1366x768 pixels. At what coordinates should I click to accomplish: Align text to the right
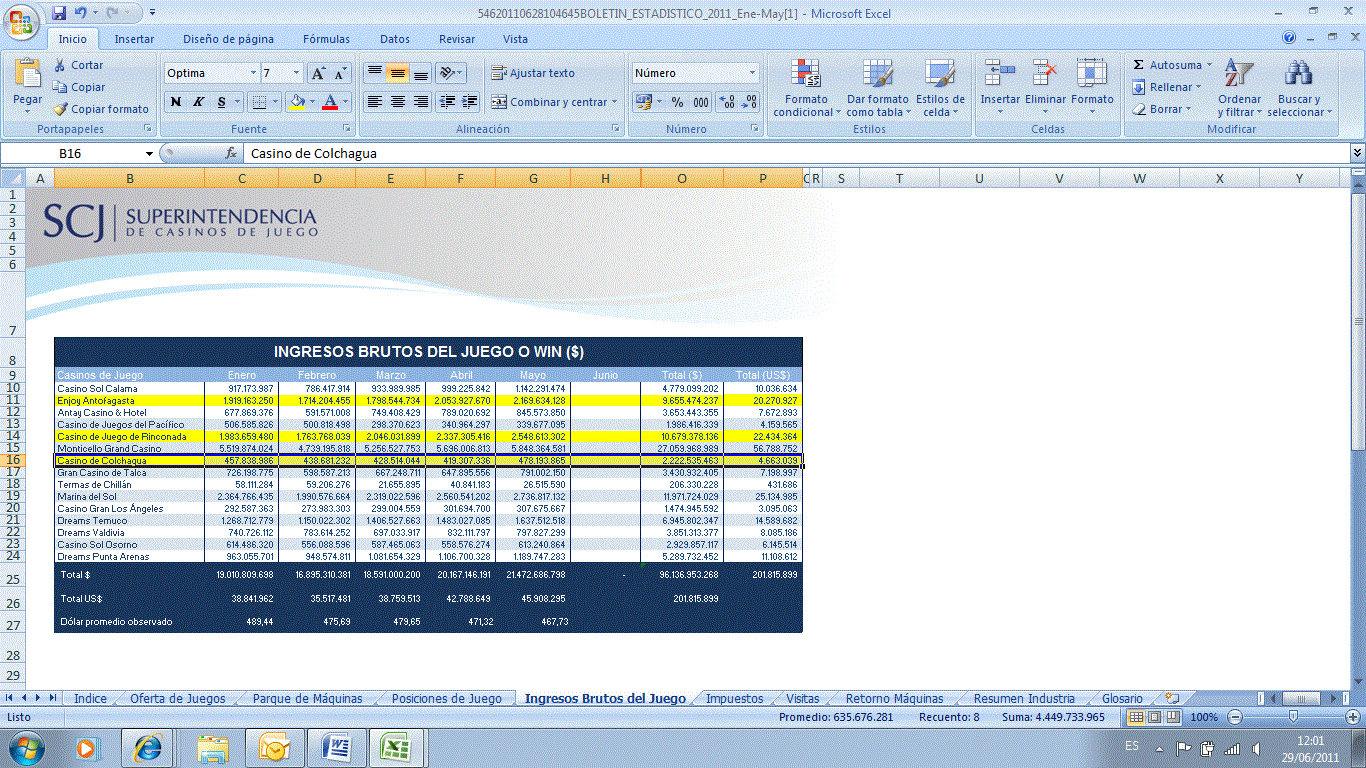tap(420, 102)
